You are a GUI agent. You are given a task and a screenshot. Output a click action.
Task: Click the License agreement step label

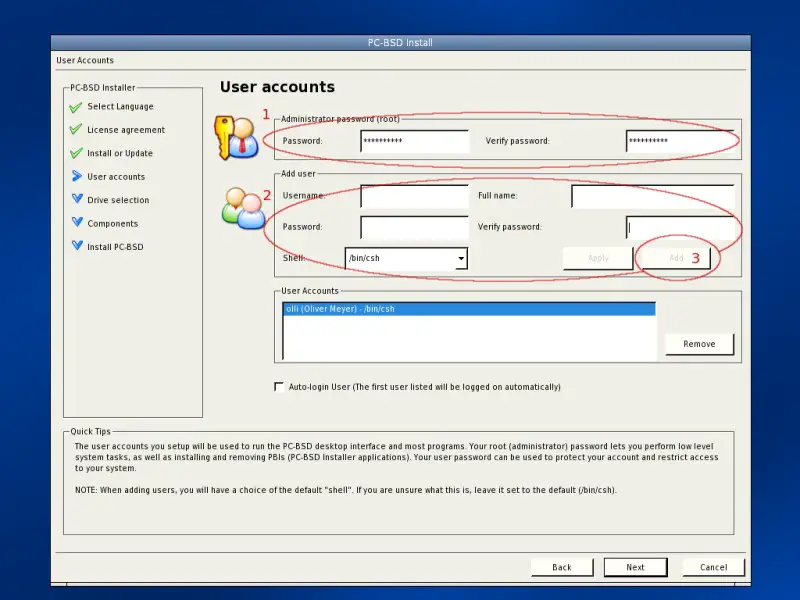pos(126,130)
